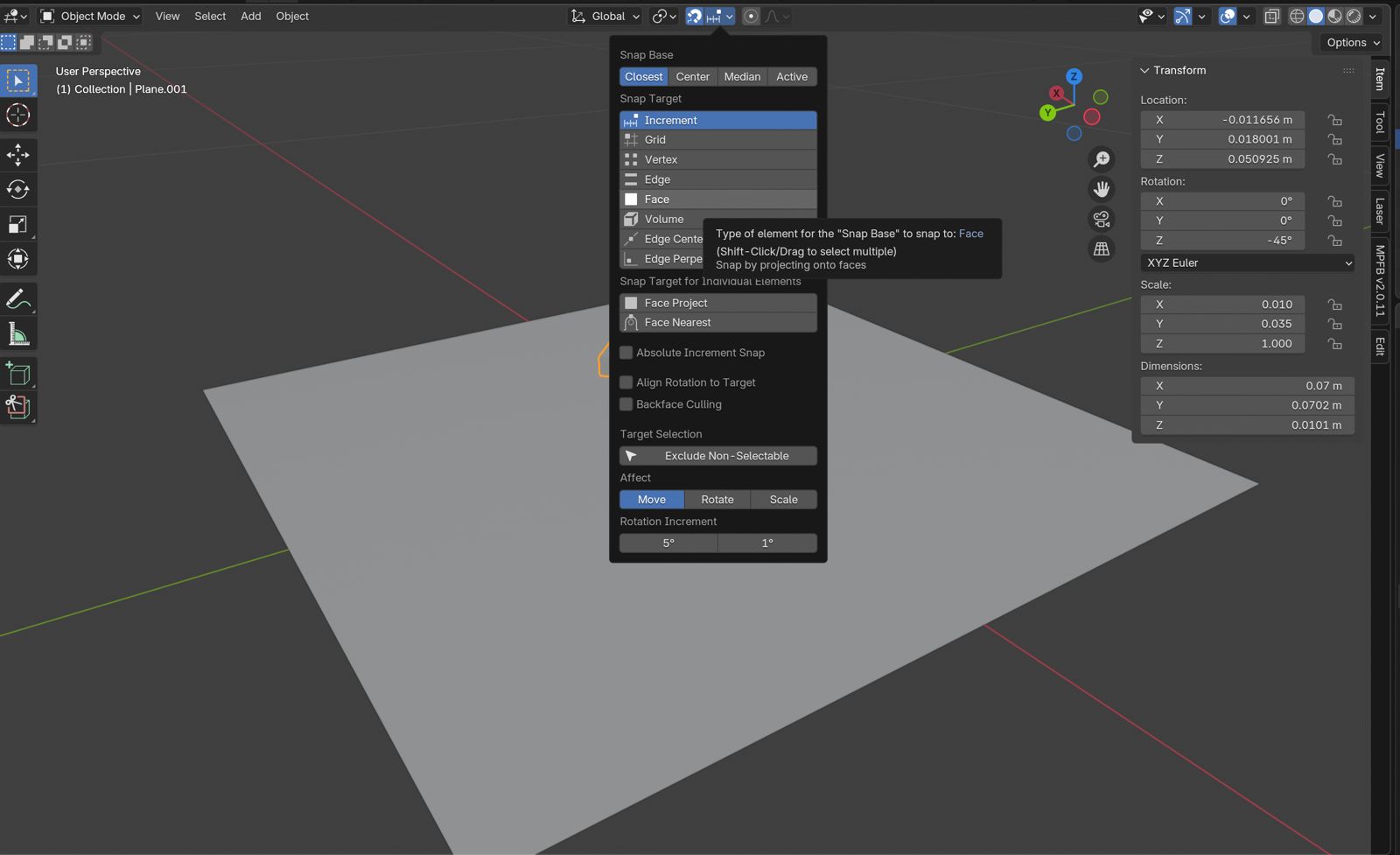Open the Add menu
Image resolution: width=1400 pixels, height=855 pixels.
[x=250, y=16]
